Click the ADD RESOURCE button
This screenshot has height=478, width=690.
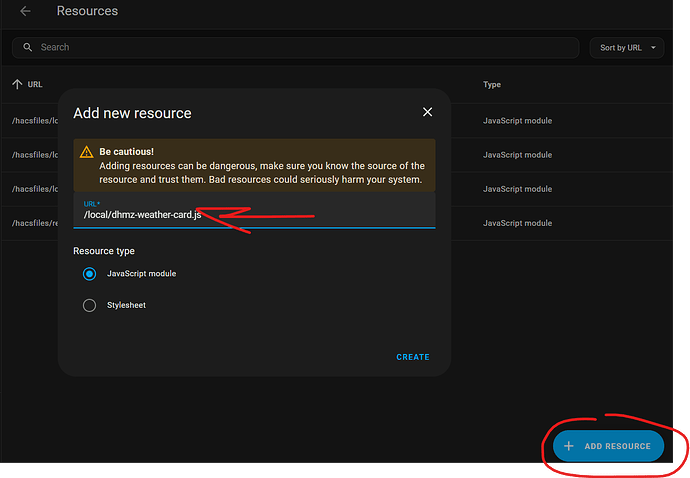coord(608,446)
